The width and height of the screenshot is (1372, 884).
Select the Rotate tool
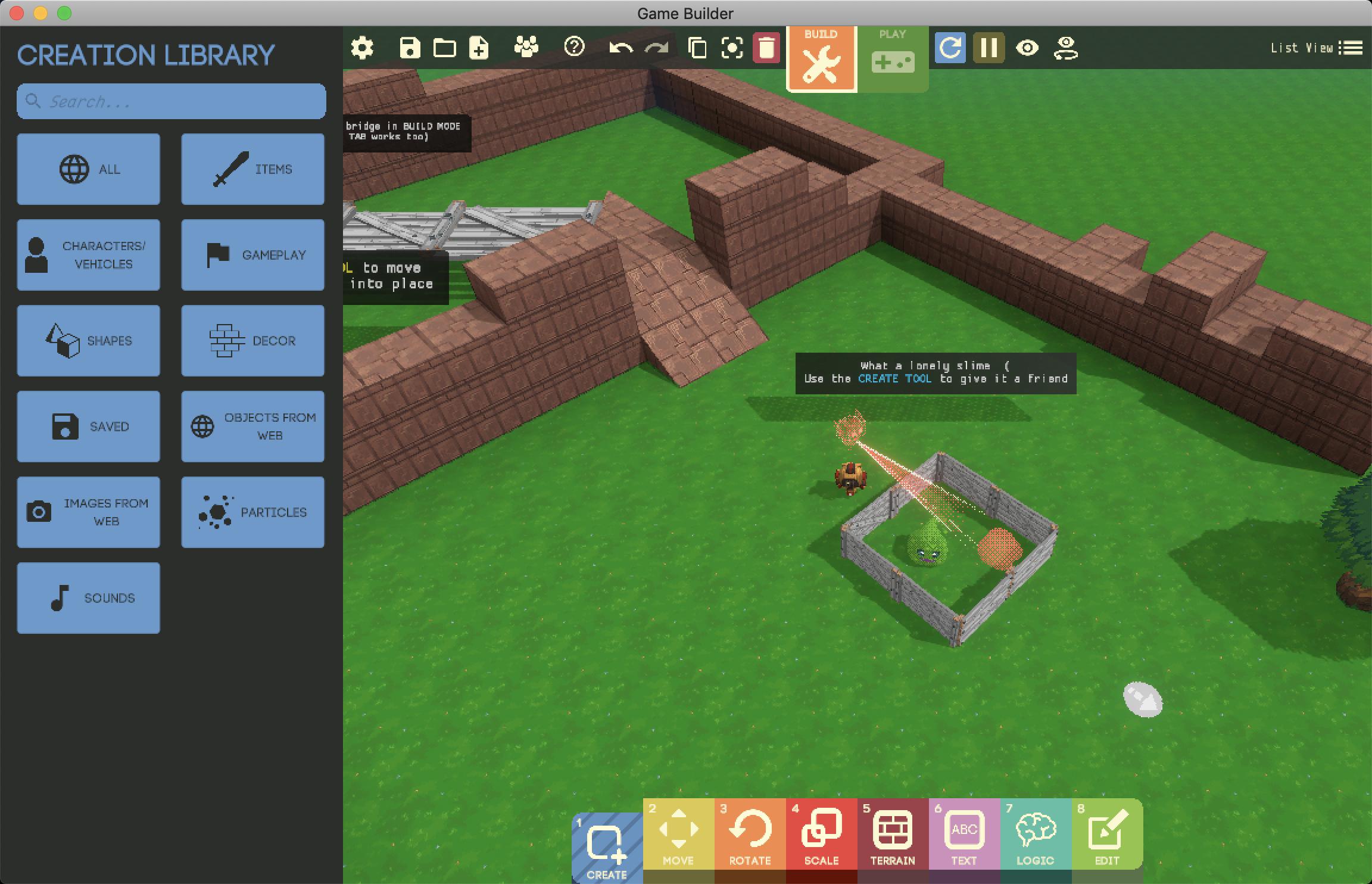[750, 834]
